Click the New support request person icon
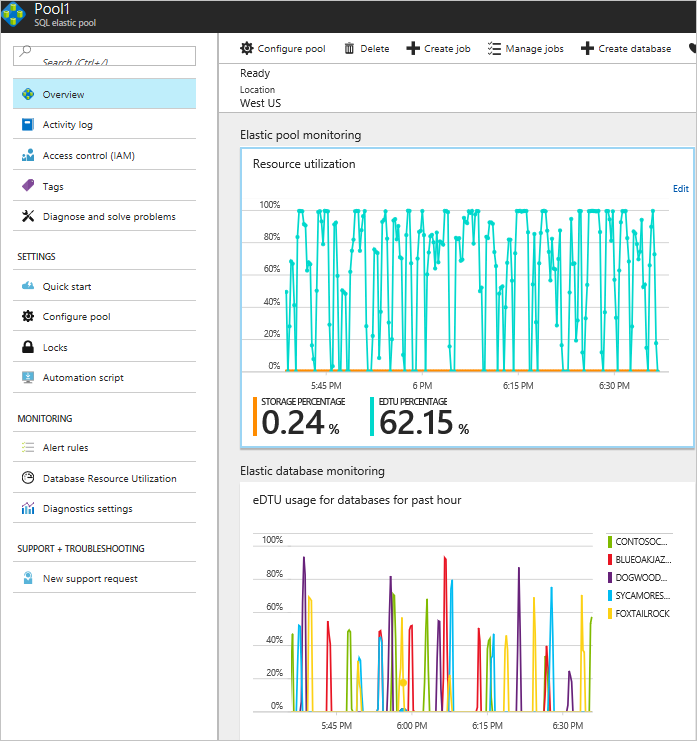697x741 pixels. pyautogui.click(x=28, y=578)
